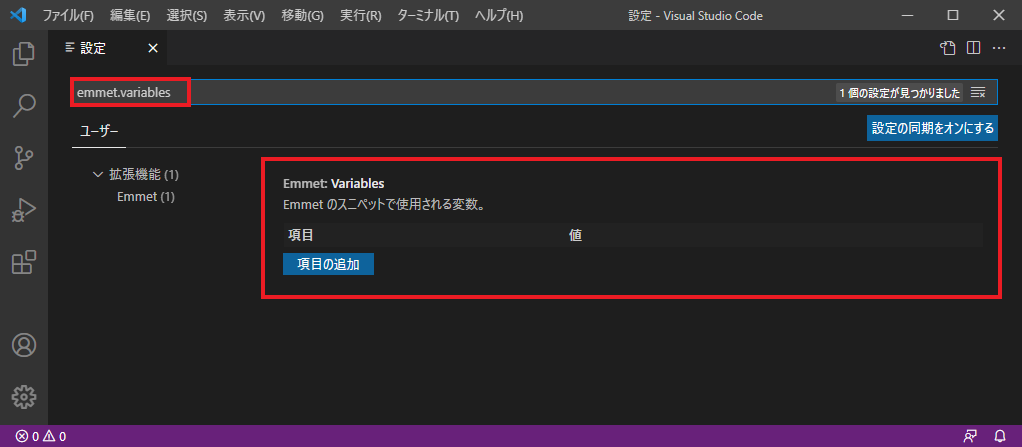
Task: Click the 項目の追加 button
Action: tap(328, 264)
